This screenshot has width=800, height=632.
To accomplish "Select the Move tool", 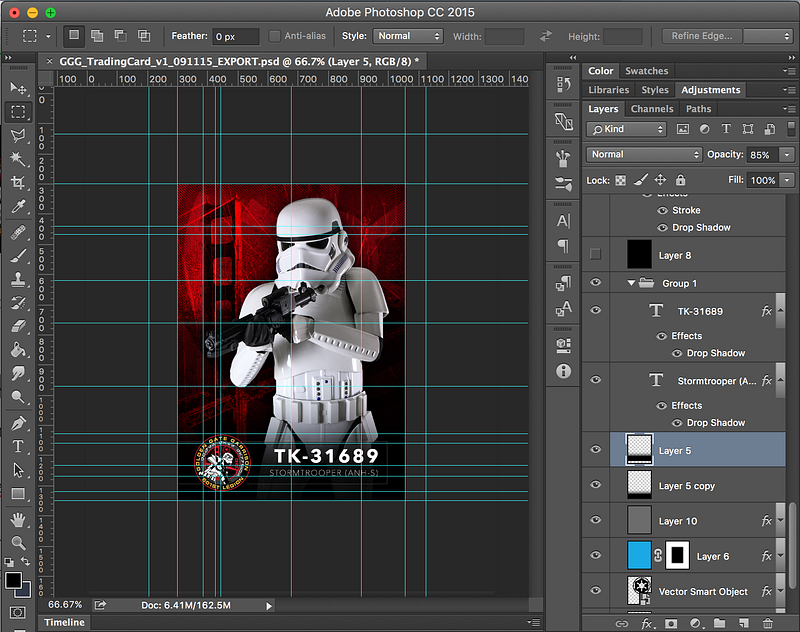I will 18,88.
